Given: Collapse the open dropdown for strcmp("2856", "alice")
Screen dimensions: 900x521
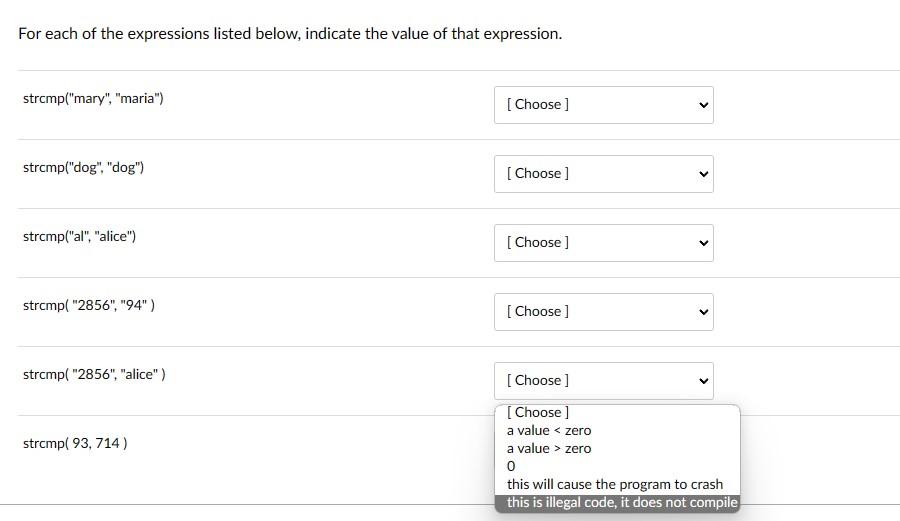Looking at the screenshot, I should [603, 381].
